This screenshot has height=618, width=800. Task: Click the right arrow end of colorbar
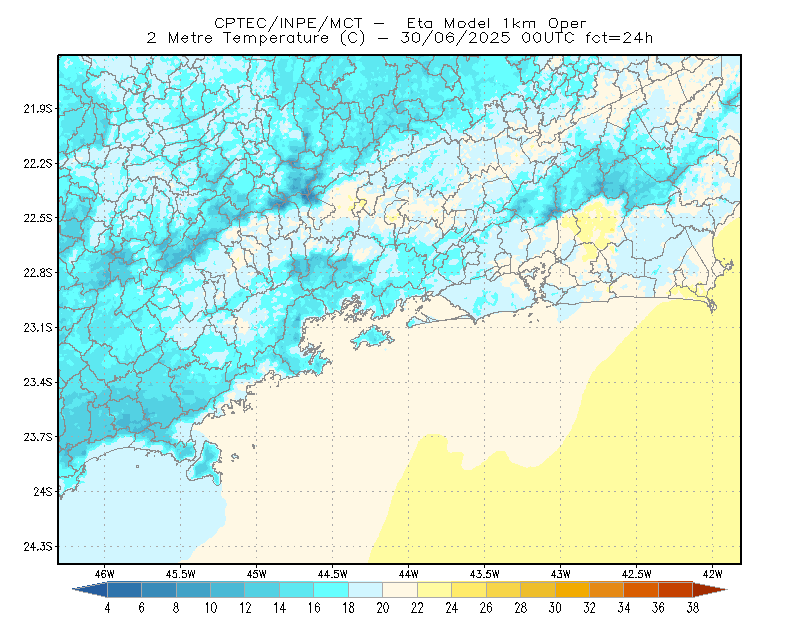(x=709, y=590)
